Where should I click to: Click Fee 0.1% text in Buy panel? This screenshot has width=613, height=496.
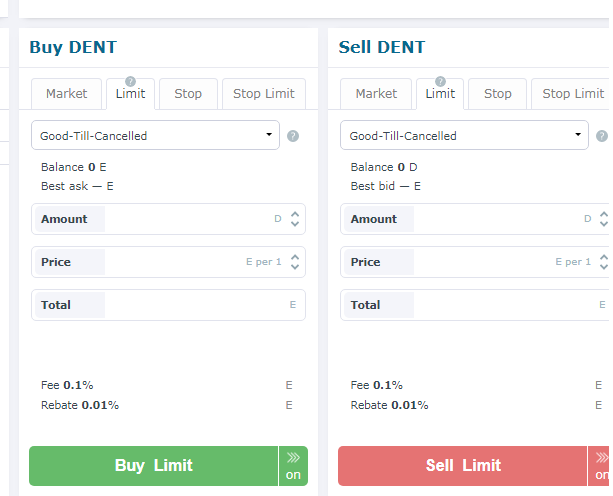[x=67, y=385]
